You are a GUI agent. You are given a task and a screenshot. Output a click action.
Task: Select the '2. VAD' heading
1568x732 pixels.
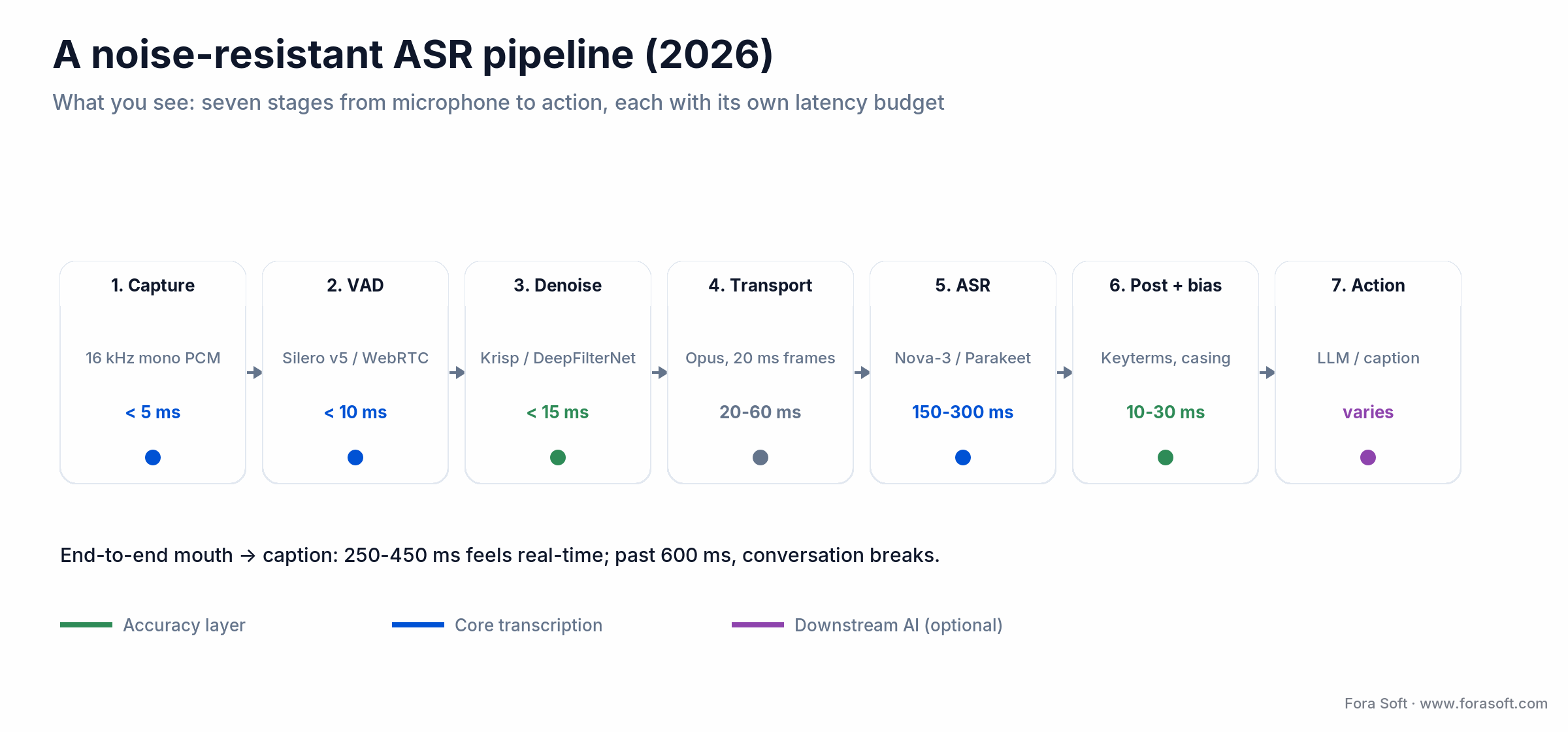point(355,286)
